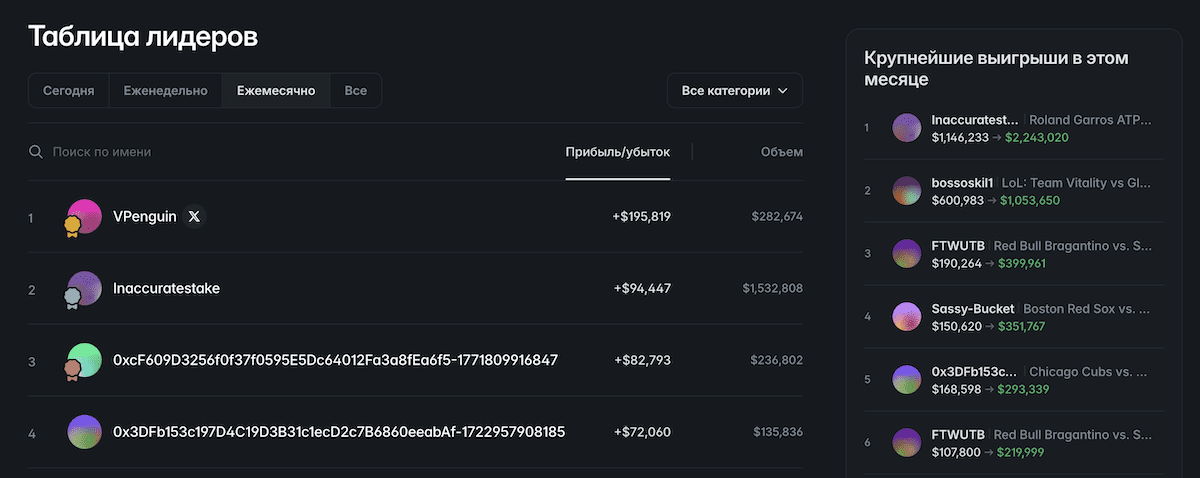Open FTWUTB profile with $219,999 win
The height and width of the screenshot is (478, 1200).
(958, 434)
